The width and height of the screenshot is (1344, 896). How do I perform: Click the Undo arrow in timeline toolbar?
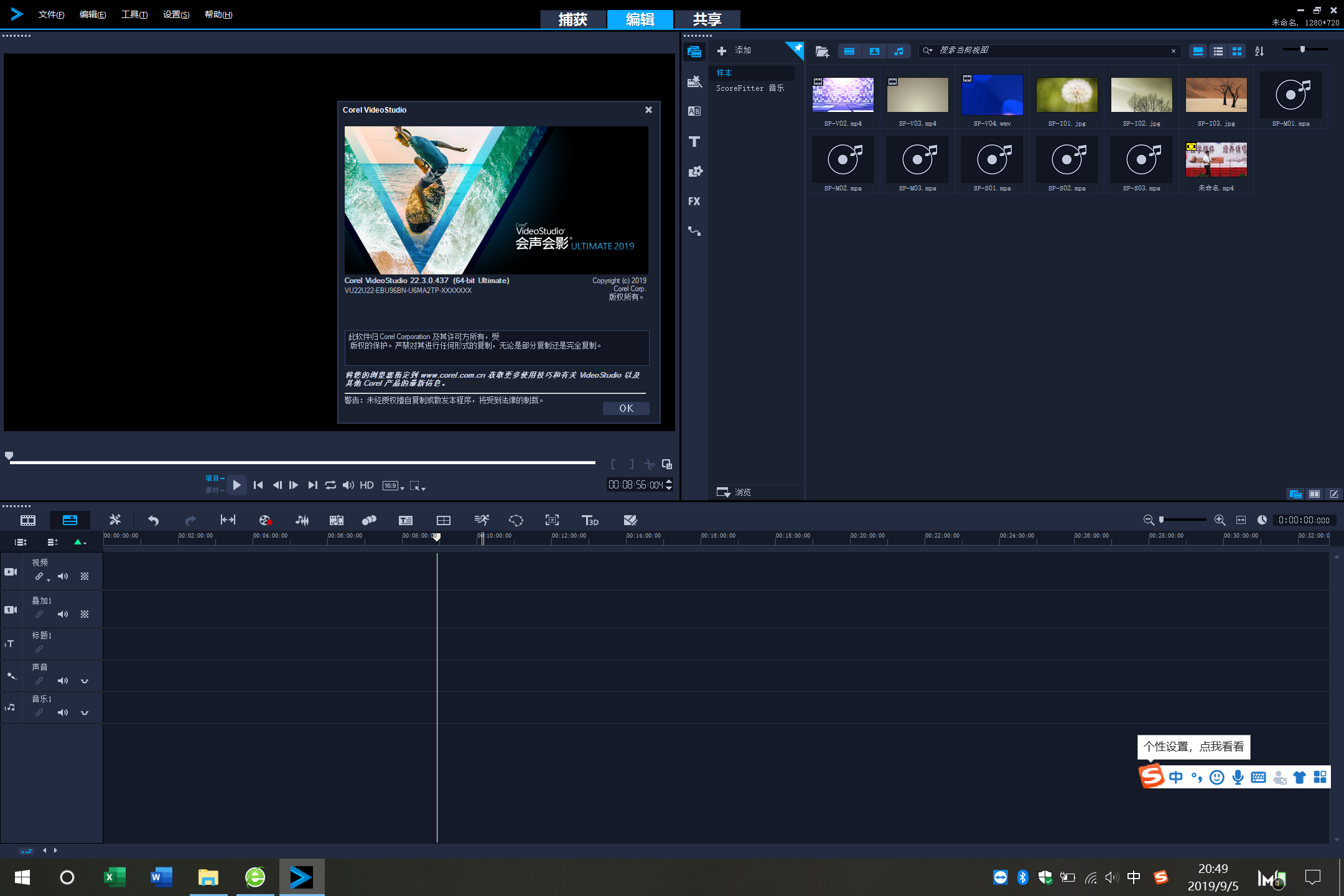(153, 520)
